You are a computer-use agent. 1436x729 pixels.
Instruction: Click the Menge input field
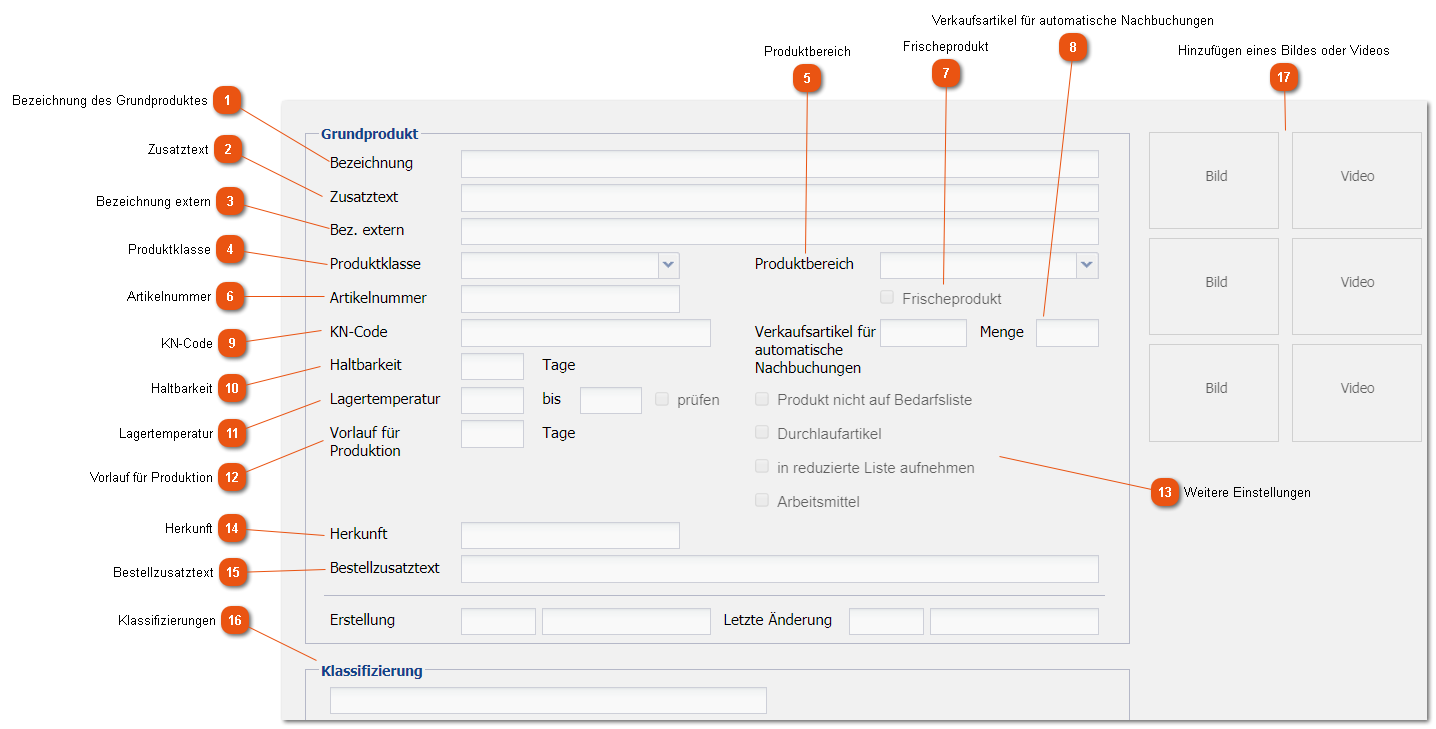pos(1067,333)
